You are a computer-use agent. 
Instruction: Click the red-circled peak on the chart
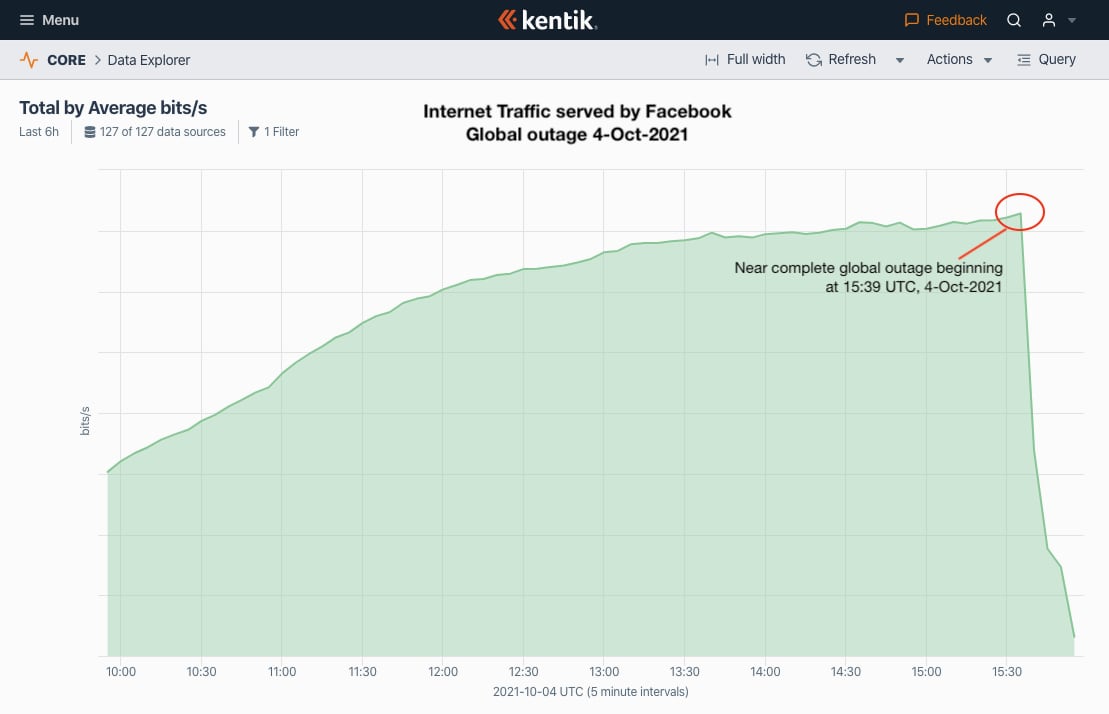(x=1021, y=212)
